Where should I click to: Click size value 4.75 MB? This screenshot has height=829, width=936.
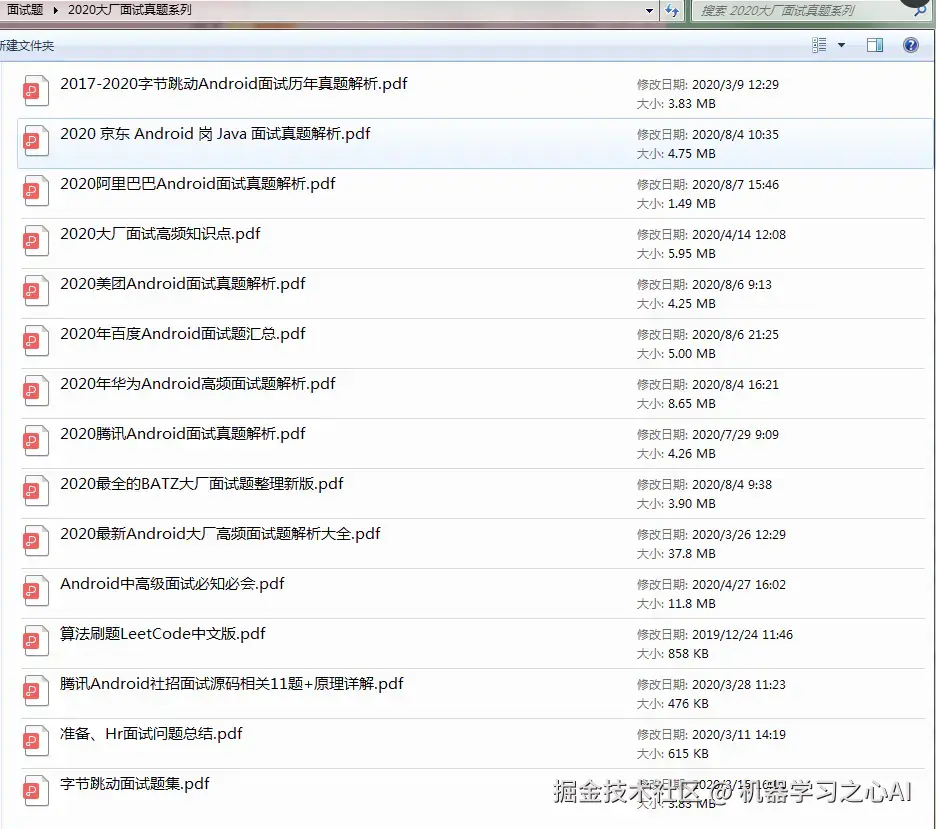click(691, 154)
